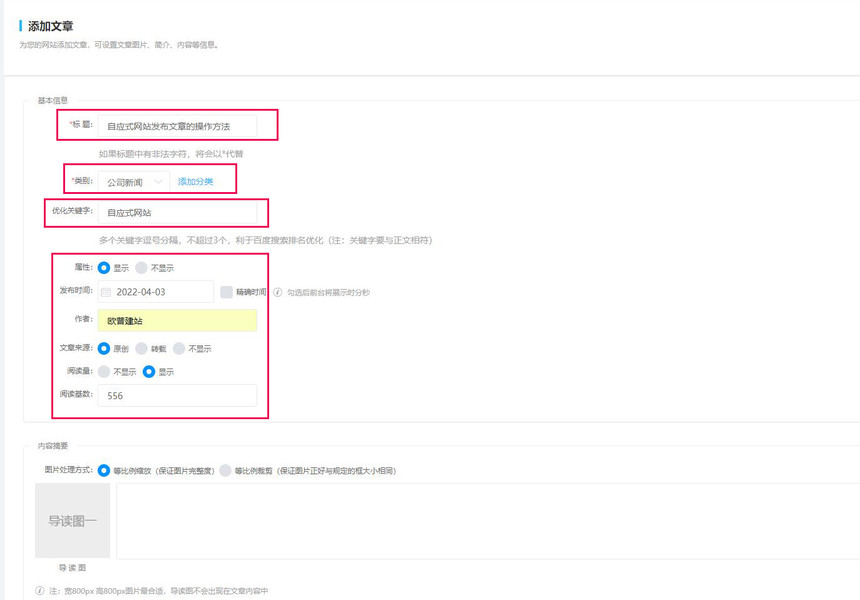Click the 优化关键字 input field
The width and height of the screenshot is (860, 600).
(177, 212)
